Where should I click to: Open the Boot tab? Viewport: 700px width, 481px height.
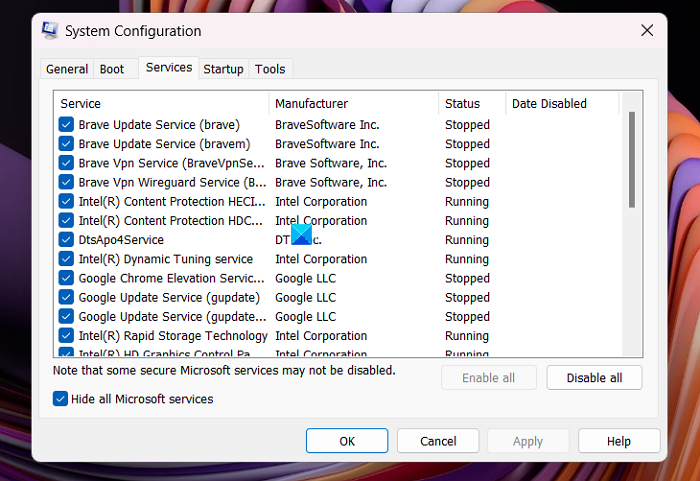pyautogui.click(x=112, y=69)
